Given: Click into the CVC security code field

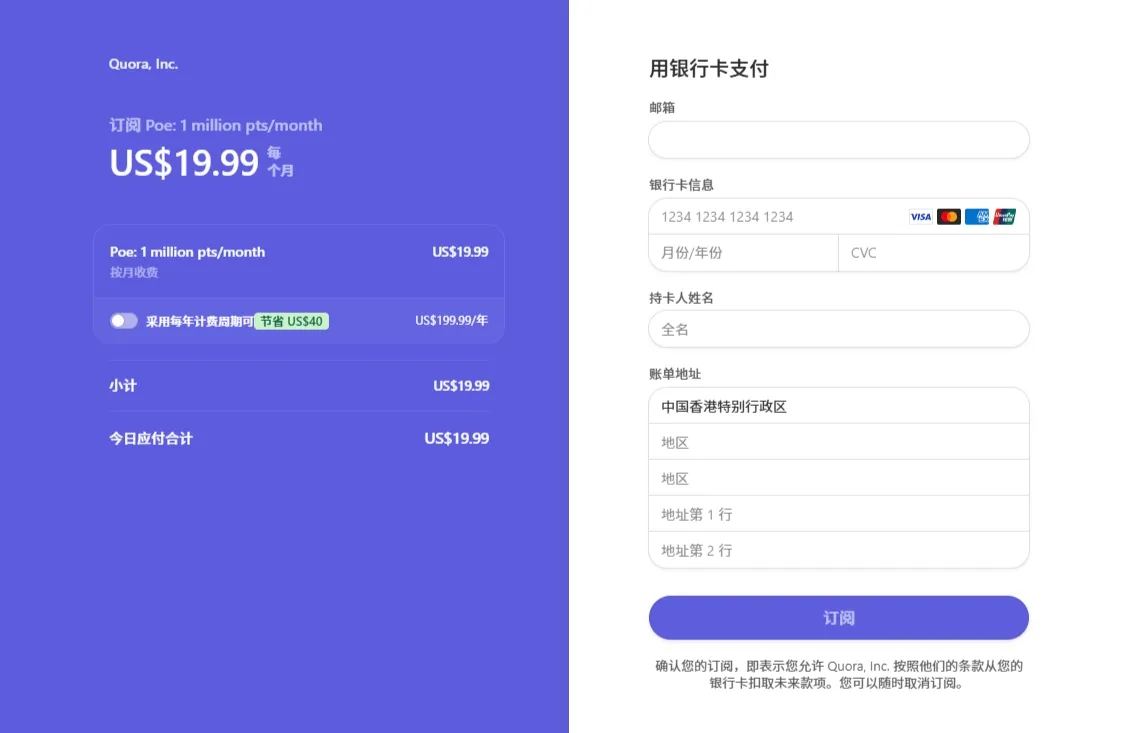Looking at the screenshot, I should [x=932, y=253].
